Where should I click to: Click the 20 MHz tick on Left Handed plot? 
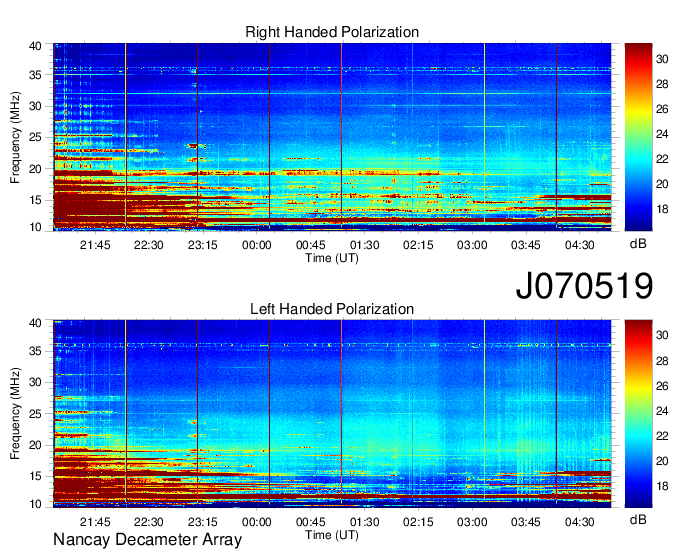pyautogui.click(x=35, y=445)
